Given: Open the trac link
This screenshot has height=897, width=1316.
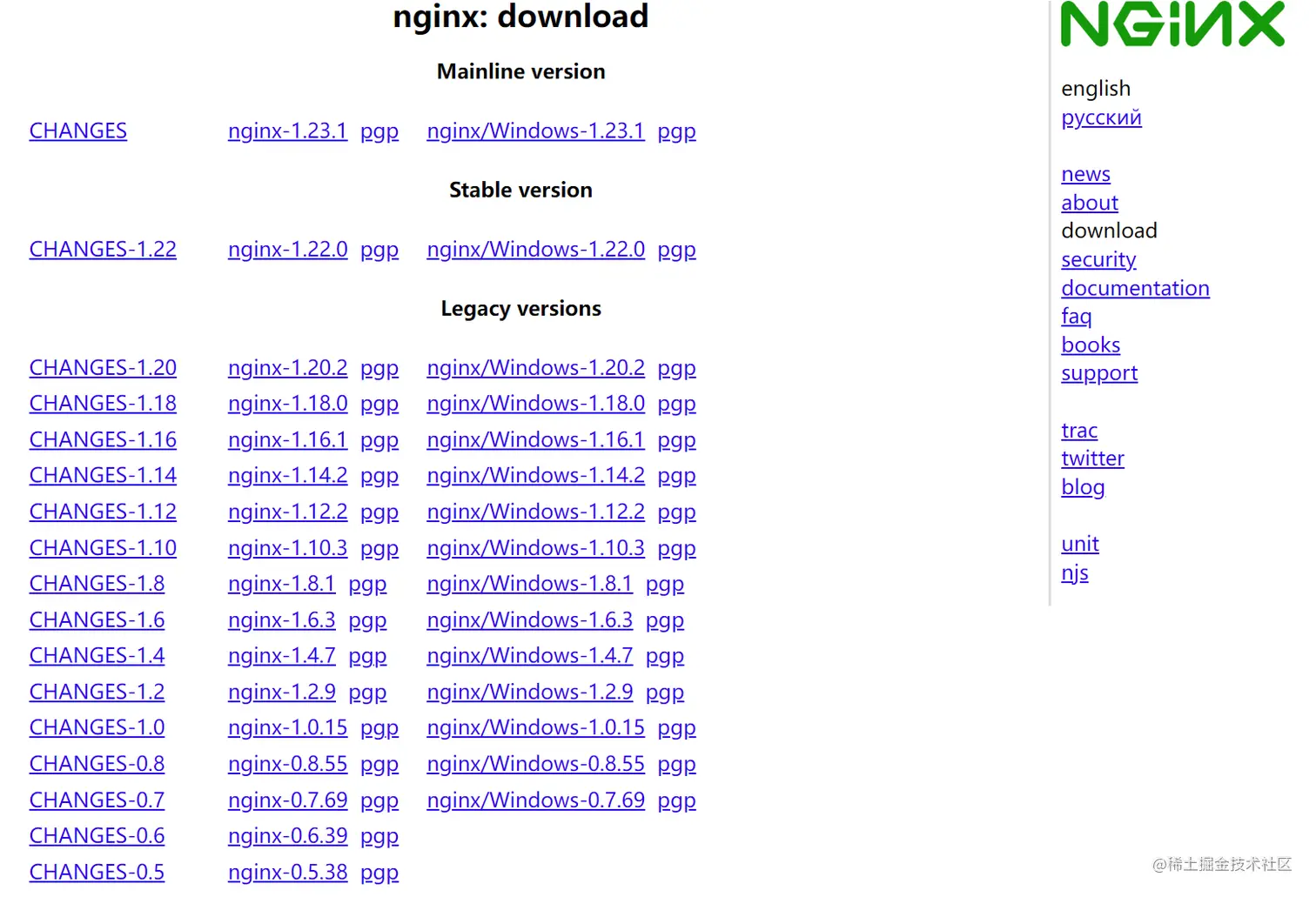Looking at the screenshot, I should (1079, 431).
